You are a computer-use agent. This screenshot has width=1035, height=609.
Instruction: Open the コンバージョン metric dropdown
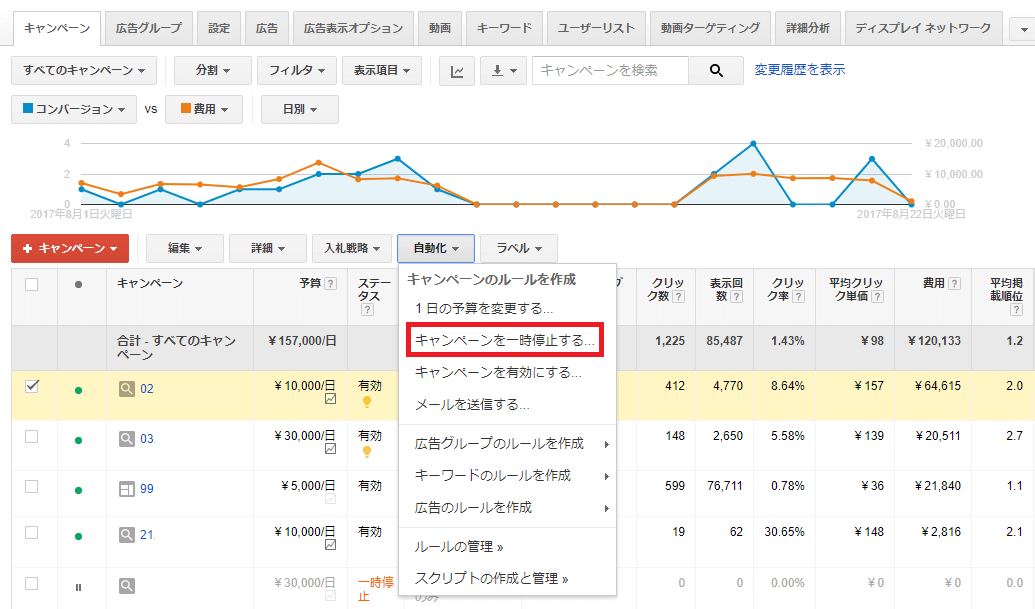pos(74,110)
